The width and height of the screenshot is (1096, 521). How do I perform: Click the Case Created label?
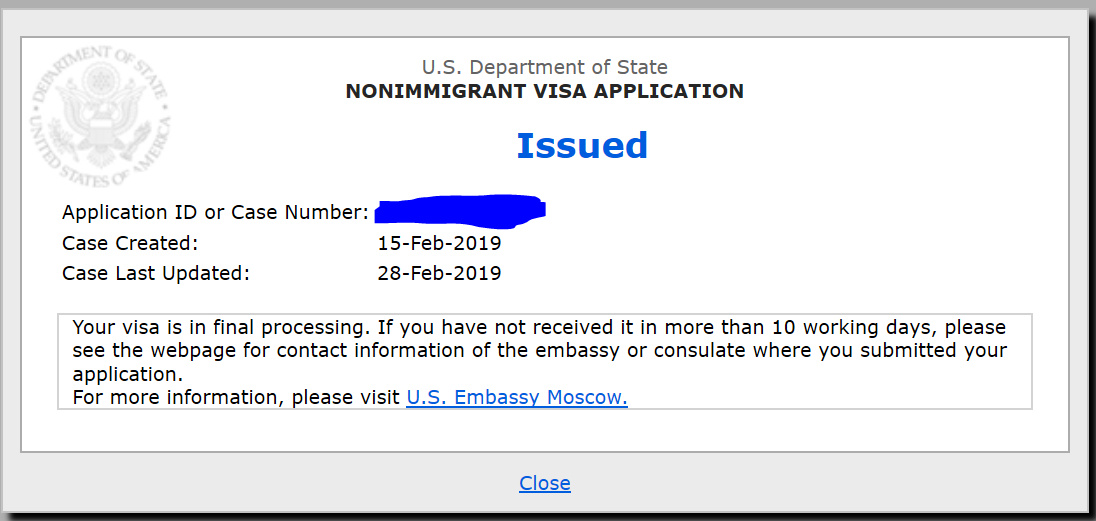click(130, 243)
